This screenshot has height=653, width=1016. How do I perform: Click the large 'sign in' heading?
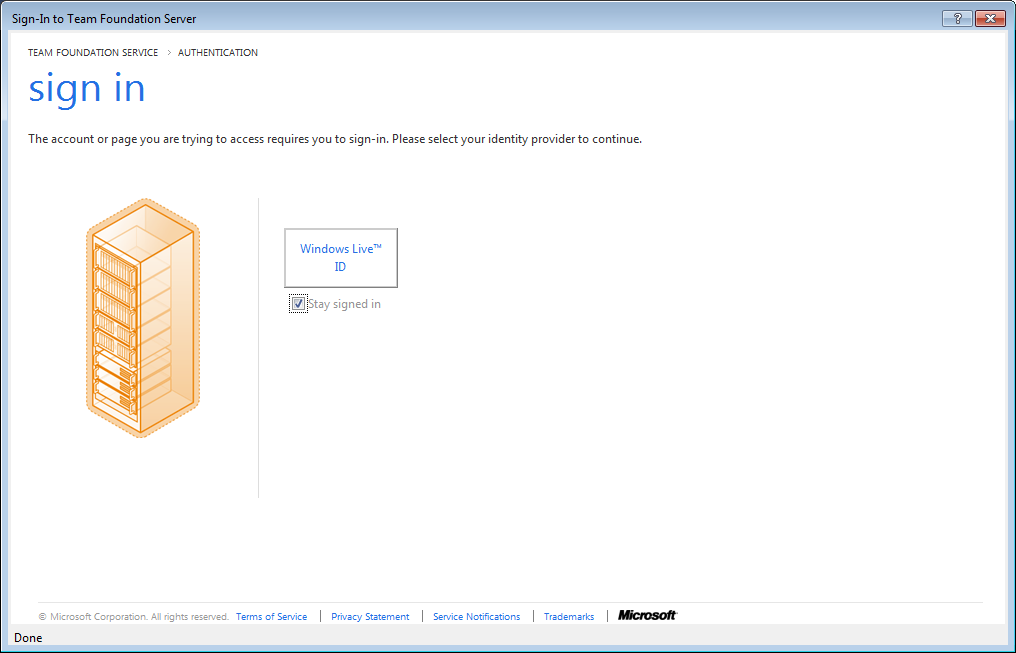click(87, 89)
